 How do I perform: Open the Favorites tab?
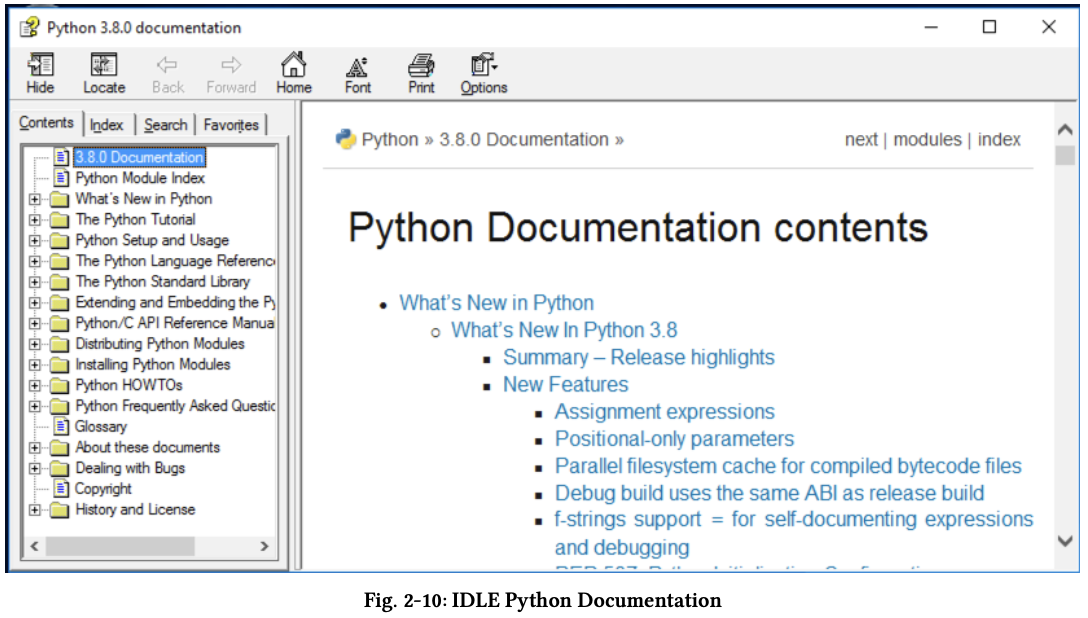point(231,125)
